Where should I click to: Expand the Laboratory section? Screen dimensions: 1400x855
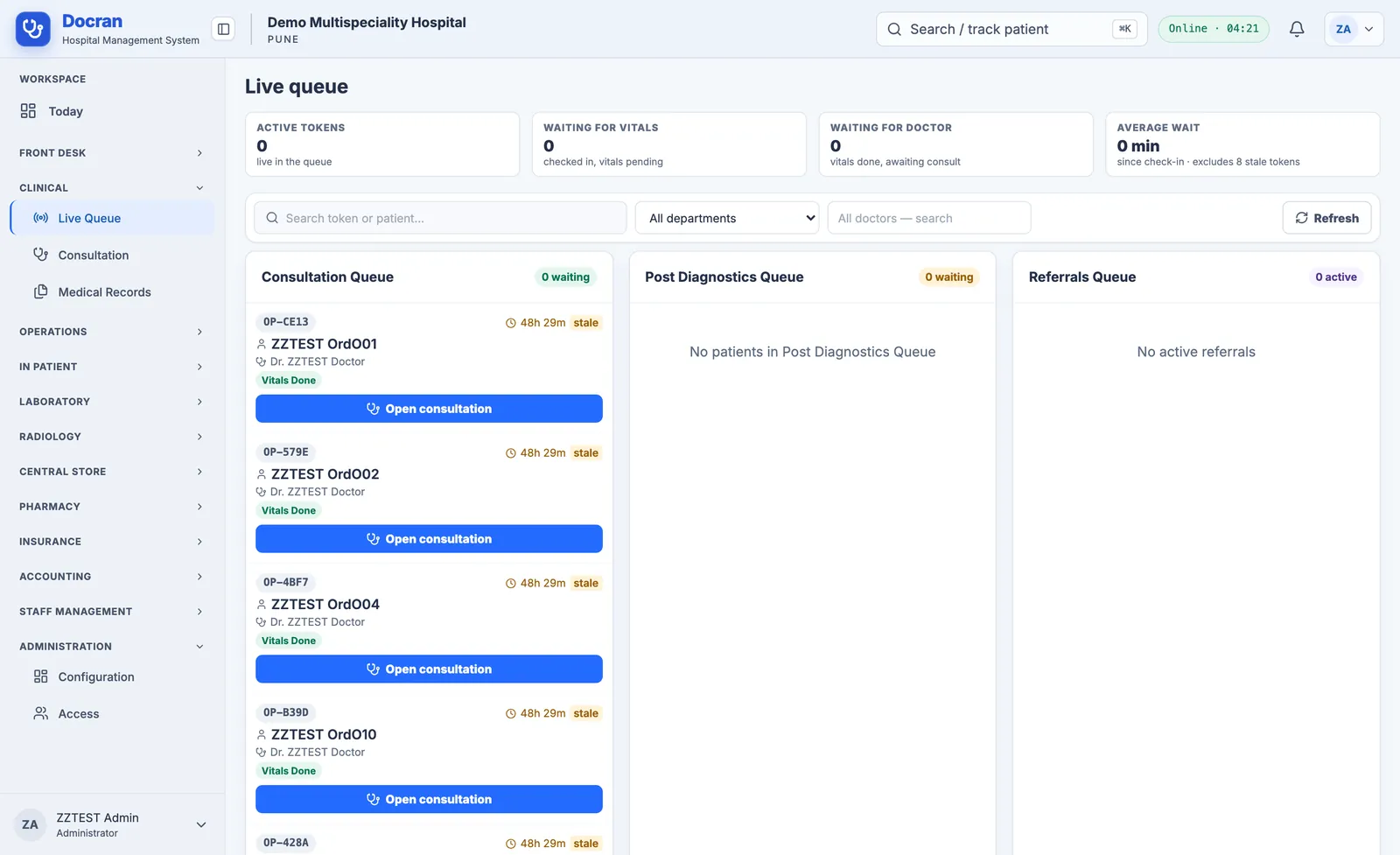pyautogui.click(x=111, y=402)
